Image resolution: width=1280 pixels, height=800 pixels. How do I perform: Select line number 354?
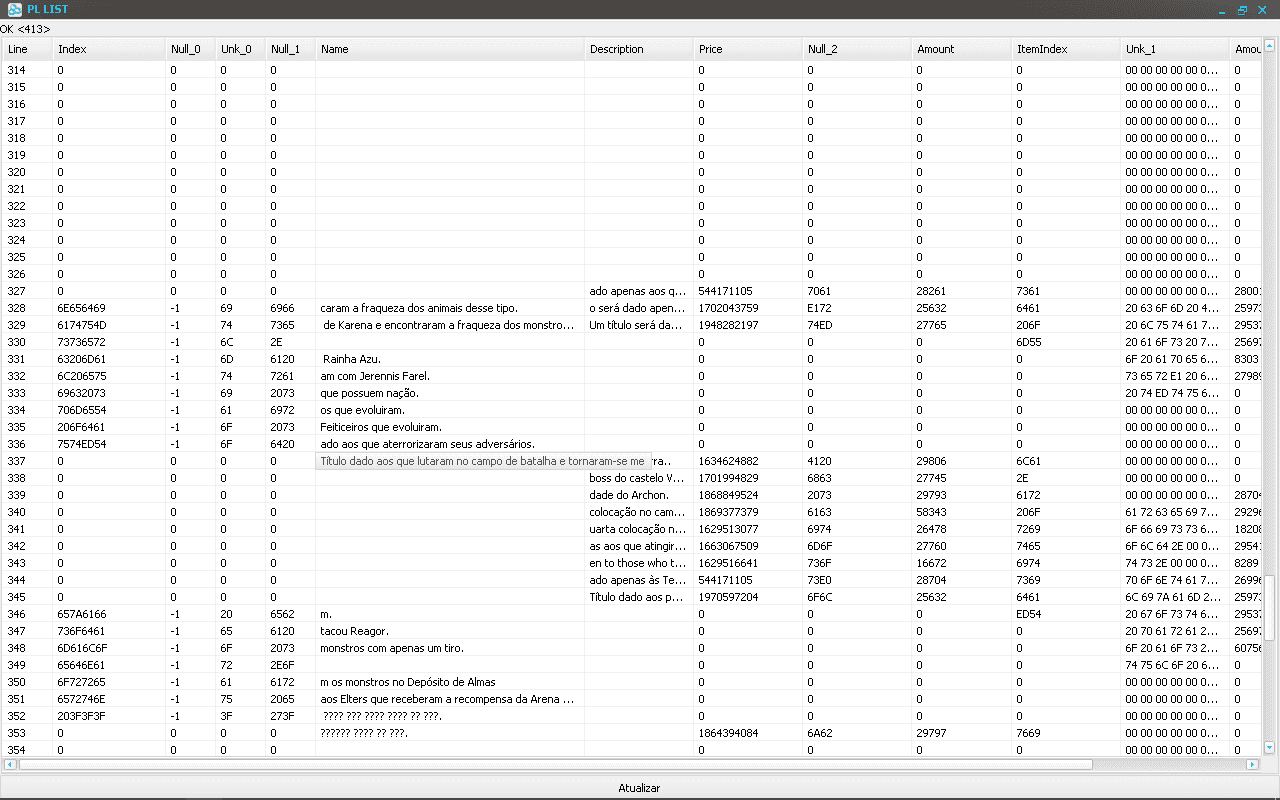pos(27,750)
